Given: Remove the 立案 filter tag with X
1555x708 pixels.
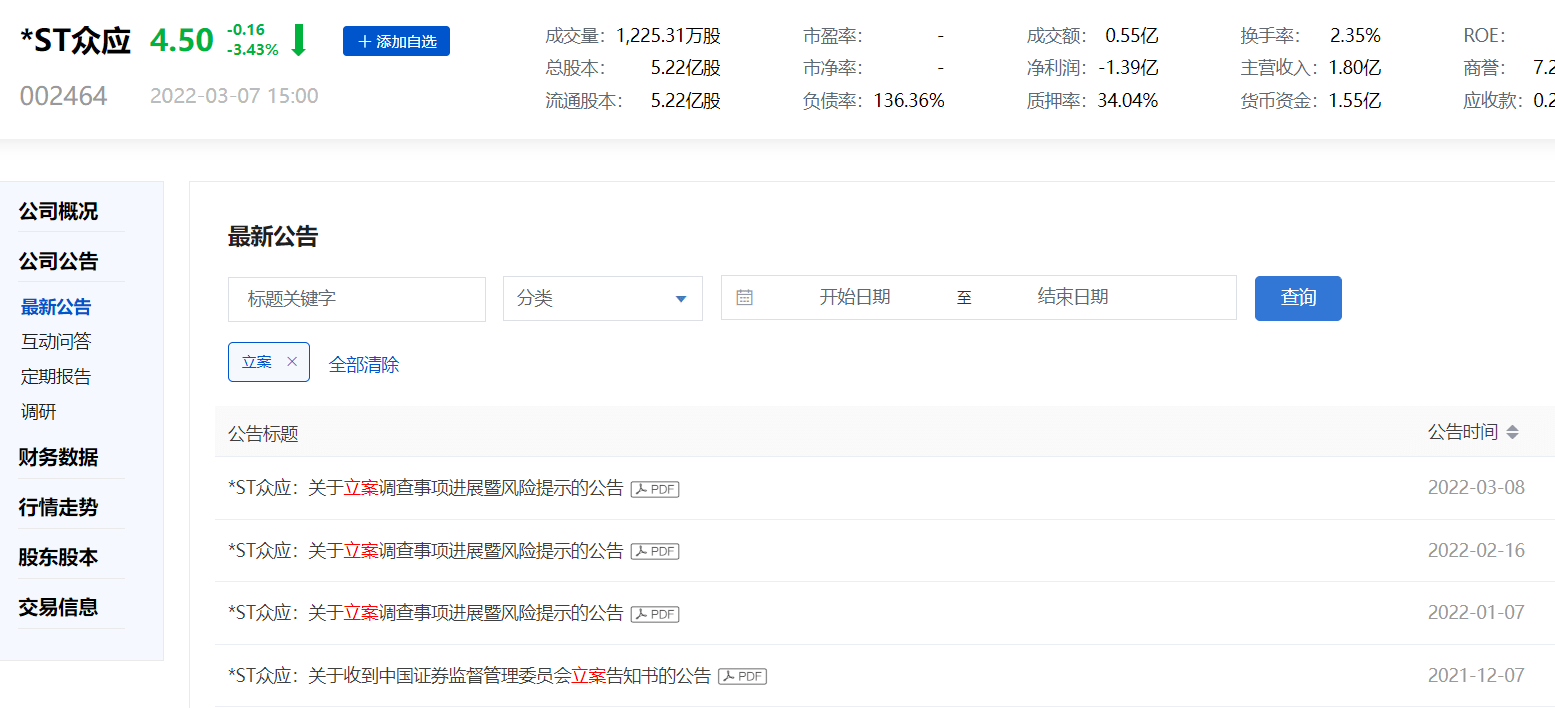Looking at the screenshot, I should coord(292,362).
